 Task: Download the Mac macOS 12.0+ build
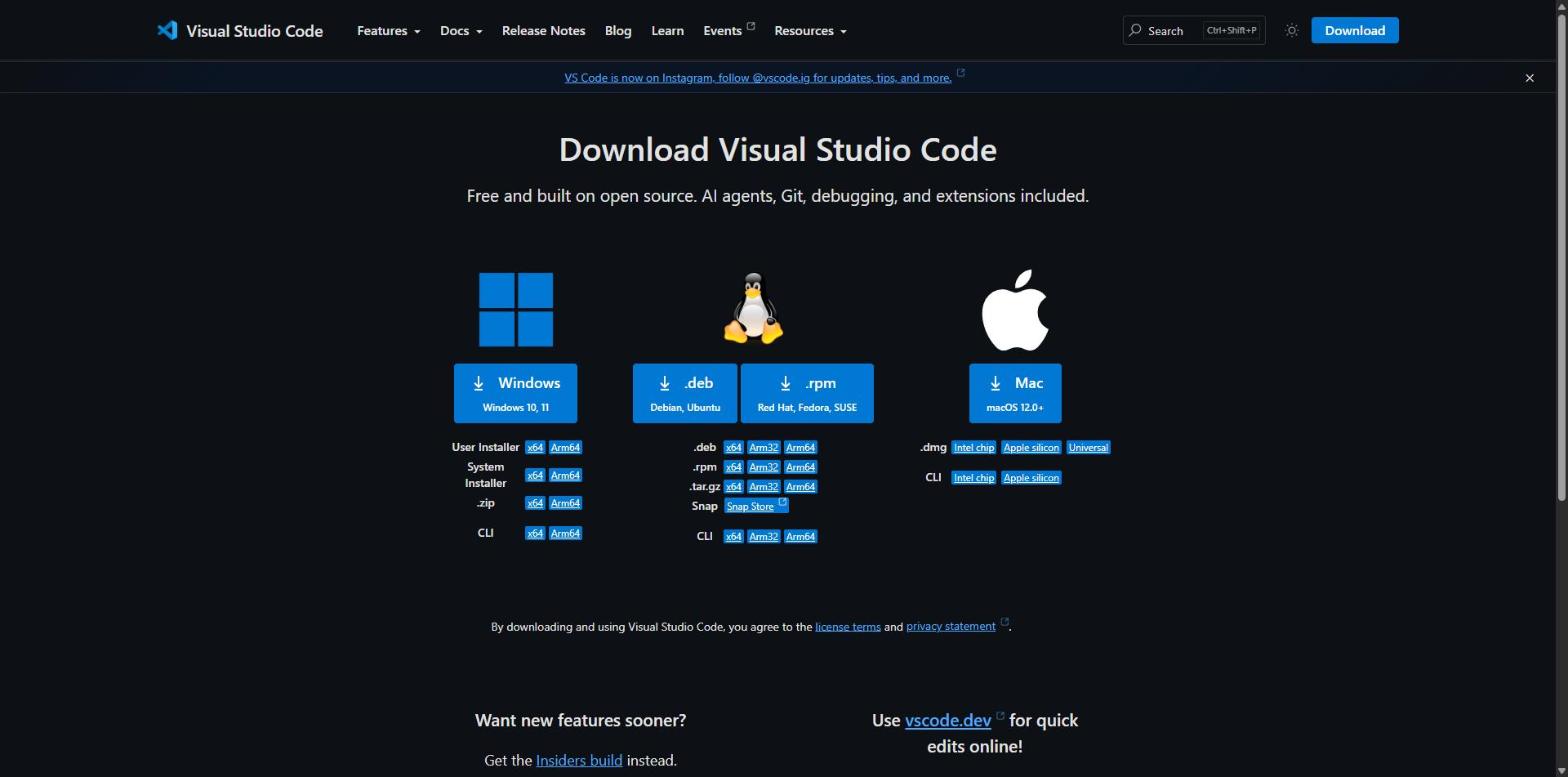(x=1015, y=393)
